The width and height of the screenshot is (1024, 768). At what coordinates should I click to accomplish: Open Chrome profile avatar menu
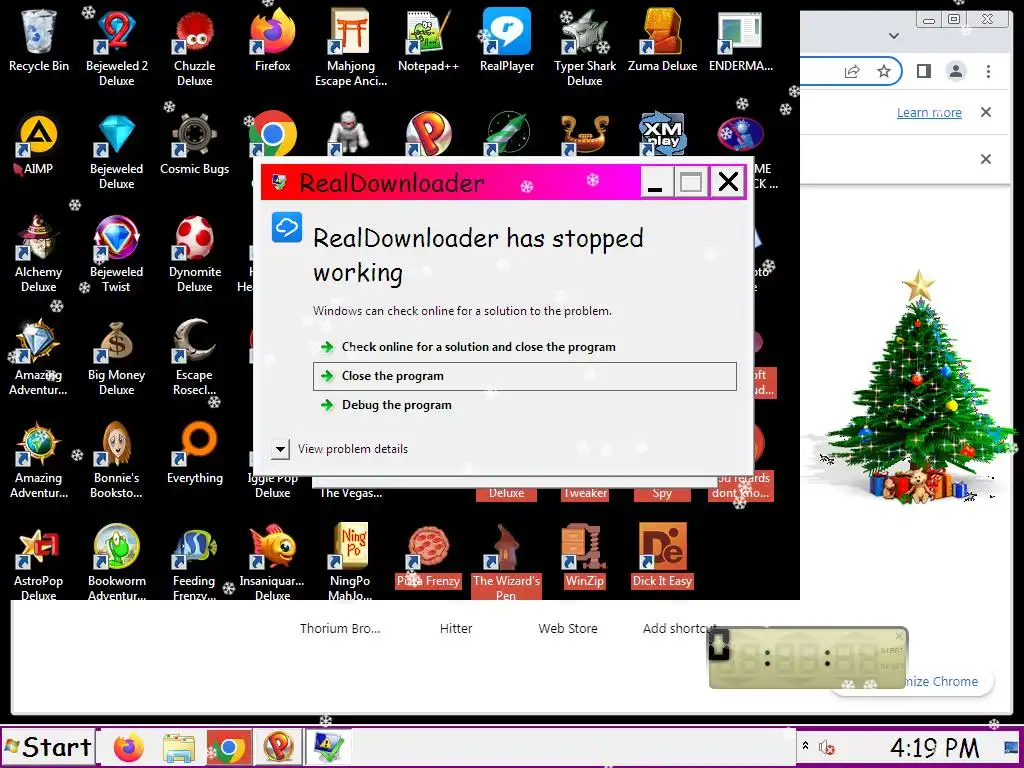tap(955, 71)
